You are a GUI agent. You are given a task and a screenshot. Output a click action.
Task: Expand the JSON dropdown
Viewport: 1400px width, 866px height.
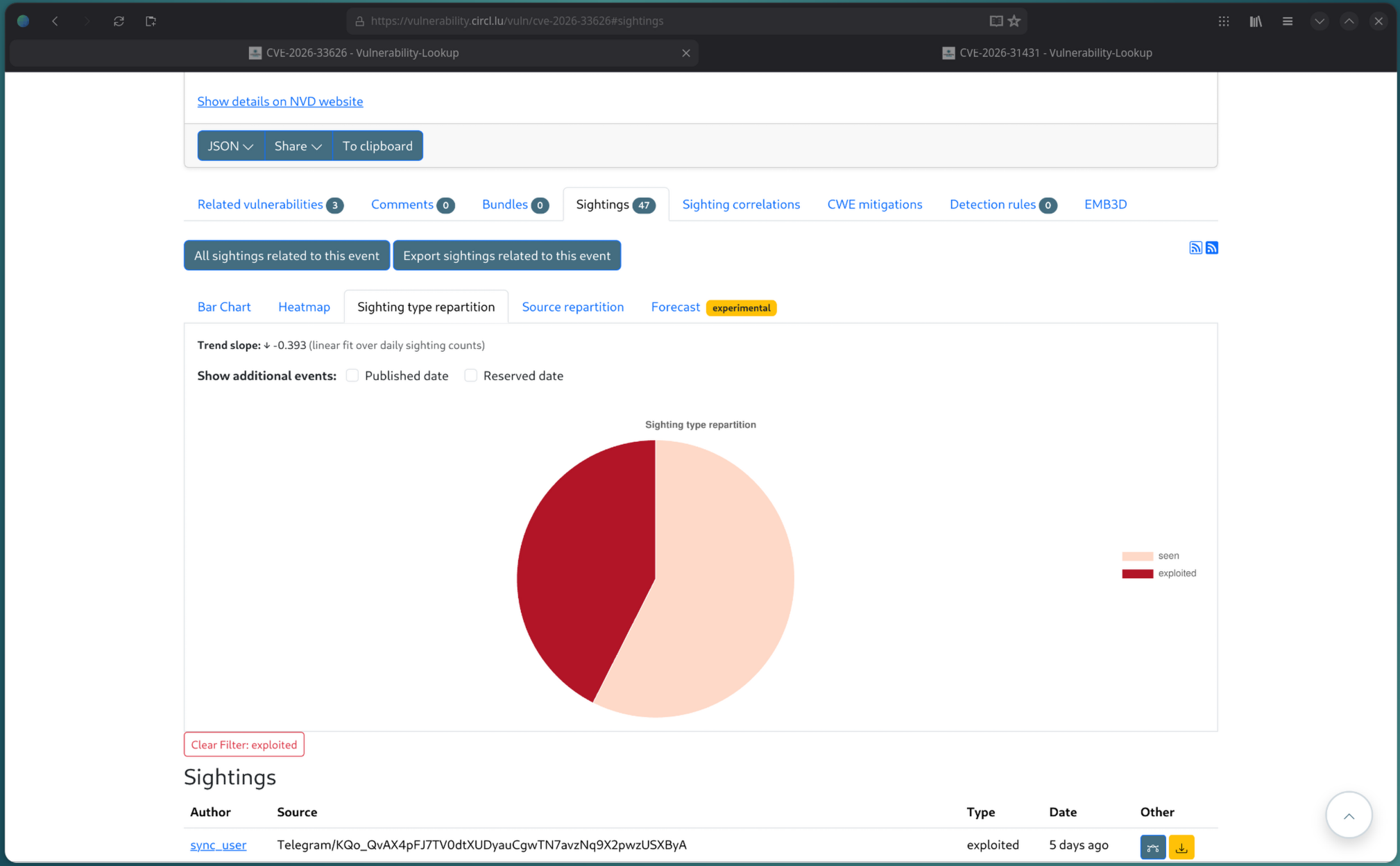click(x=230, y=146)
